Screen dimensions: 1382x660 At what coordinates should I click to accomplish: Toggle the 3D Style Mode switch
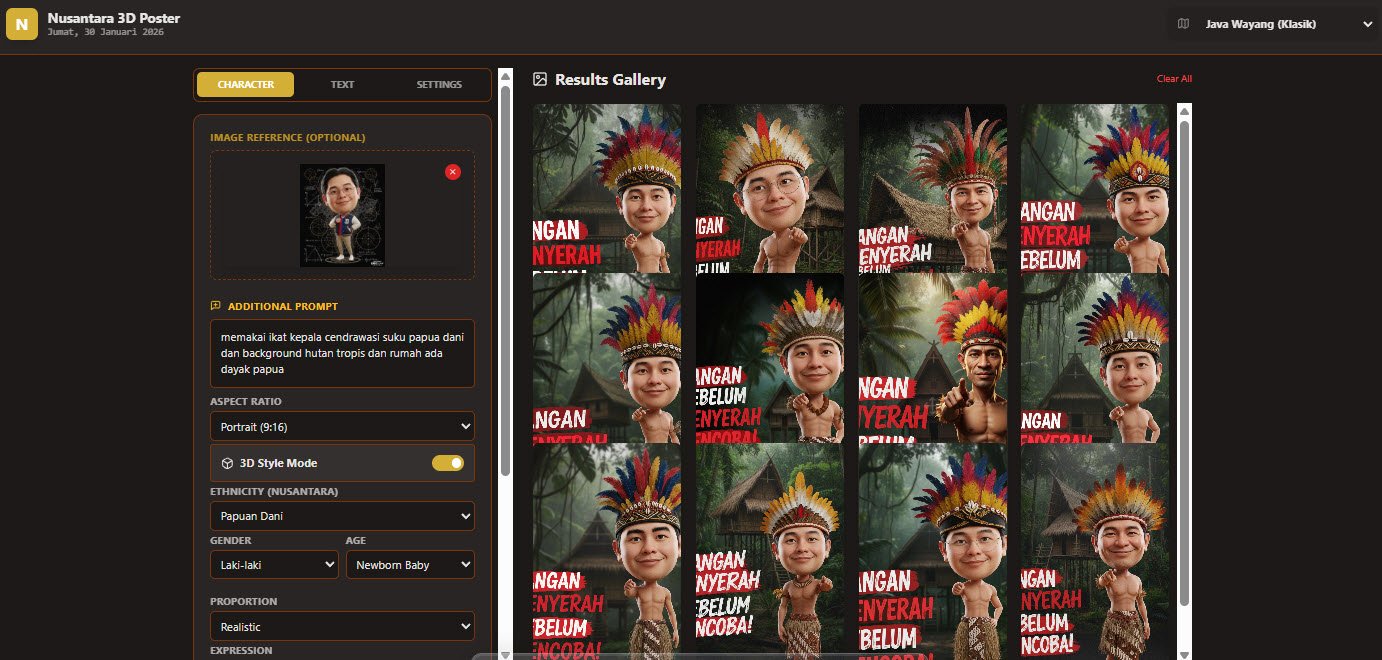click(448, 463)
